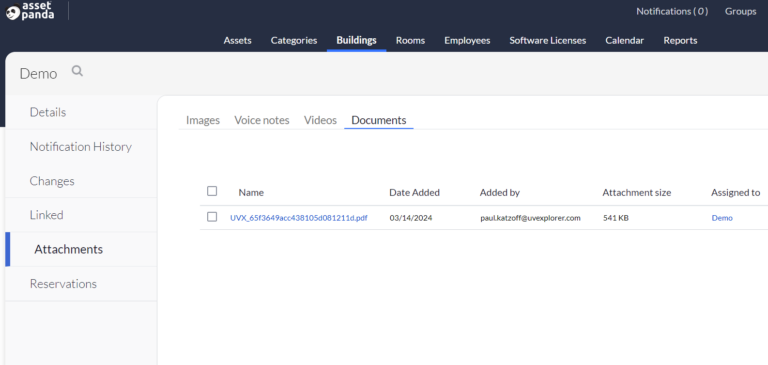Navigate to Employees
768x365 pixels.
click(x=467, y=41)
